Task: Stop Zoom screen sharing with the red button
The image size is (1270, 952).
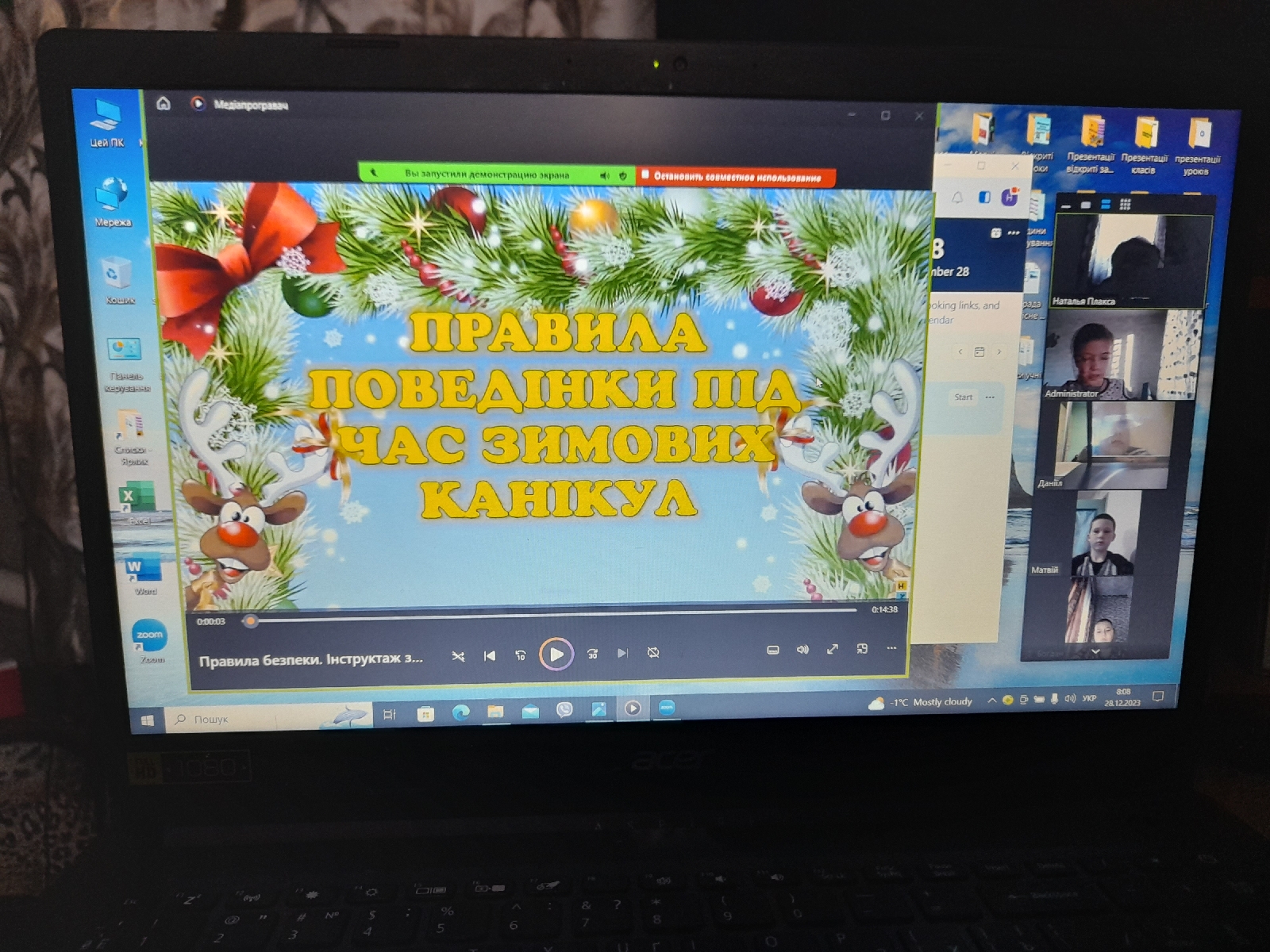Action: (x=735, y=177)
